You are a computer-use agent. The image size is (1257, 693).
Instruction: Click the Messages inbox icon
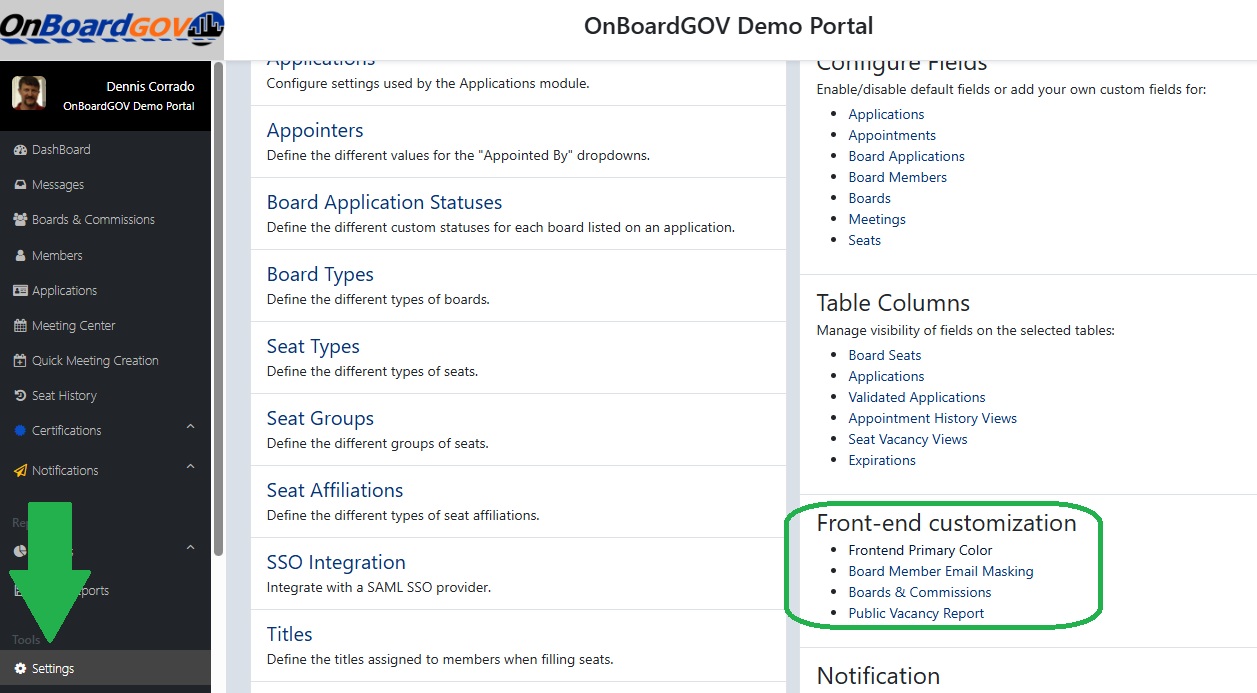(x=20, y=185)
